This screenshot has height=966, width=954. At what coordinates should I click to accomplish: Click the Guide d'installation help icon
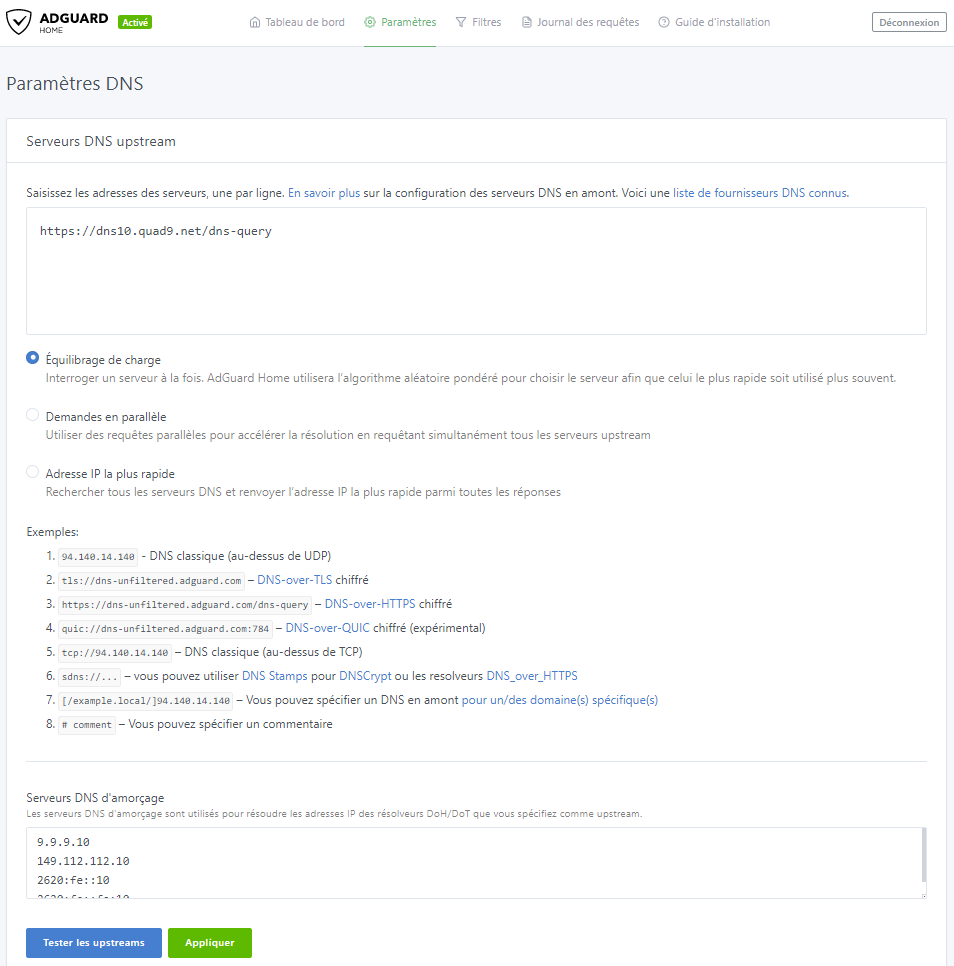(664, 22)
